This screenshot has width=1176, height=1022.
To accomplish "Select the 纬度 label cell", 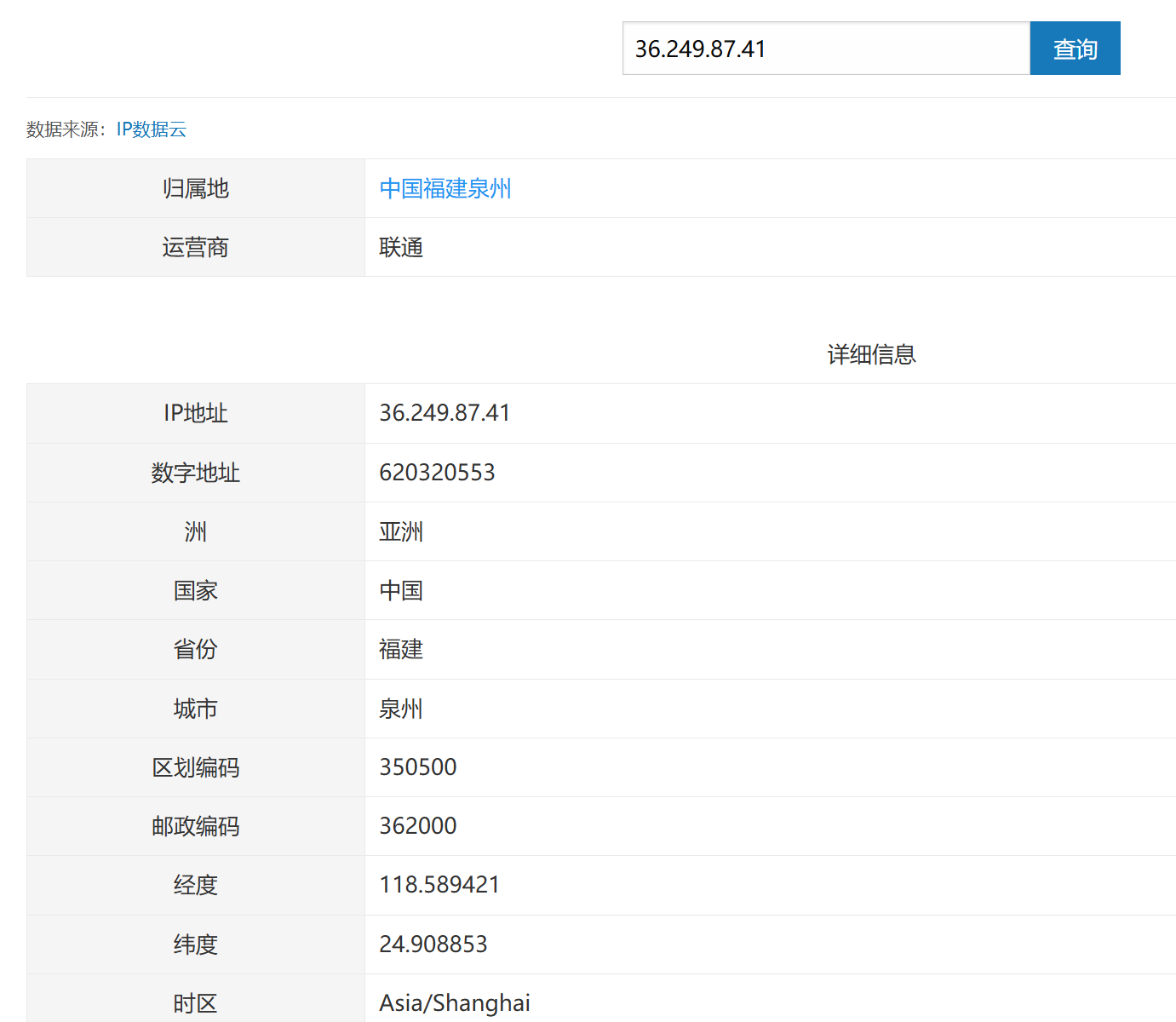I will 196,944.
